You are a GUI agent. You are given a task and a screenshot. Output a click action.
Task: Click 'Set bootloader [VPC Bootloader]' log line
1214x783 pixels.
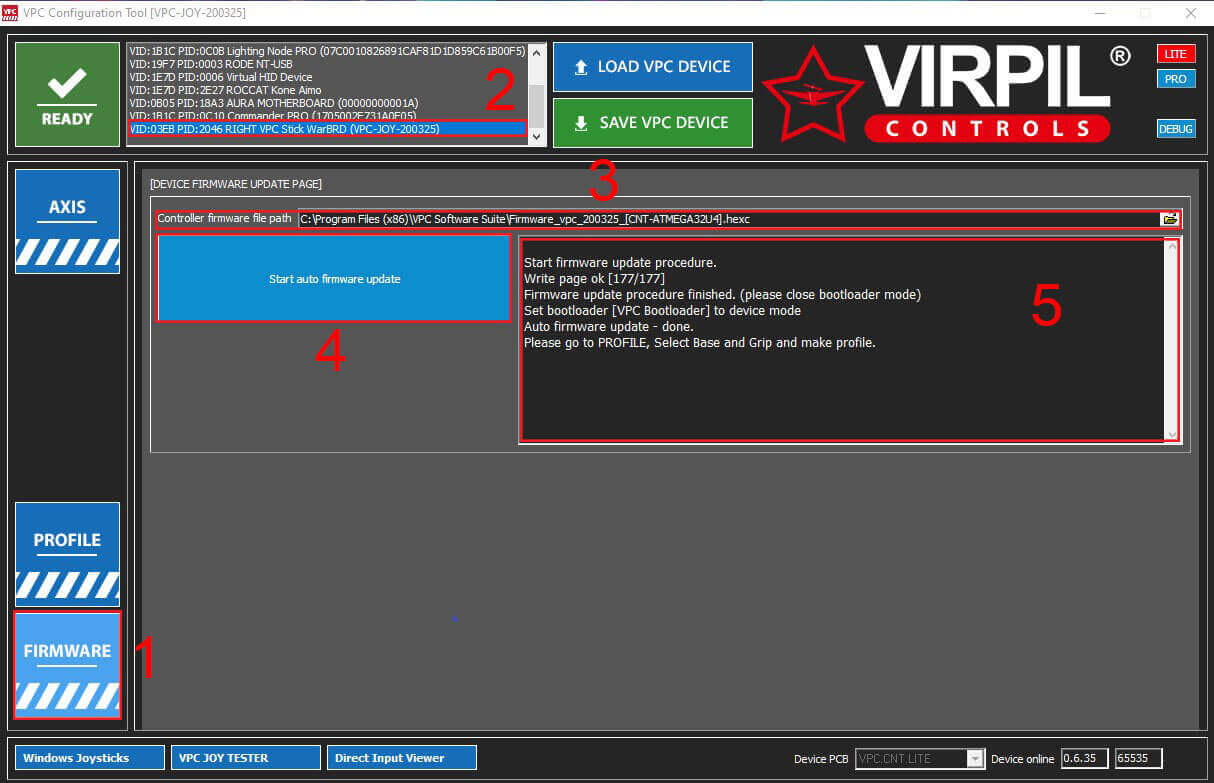click(x=662, y=311)
